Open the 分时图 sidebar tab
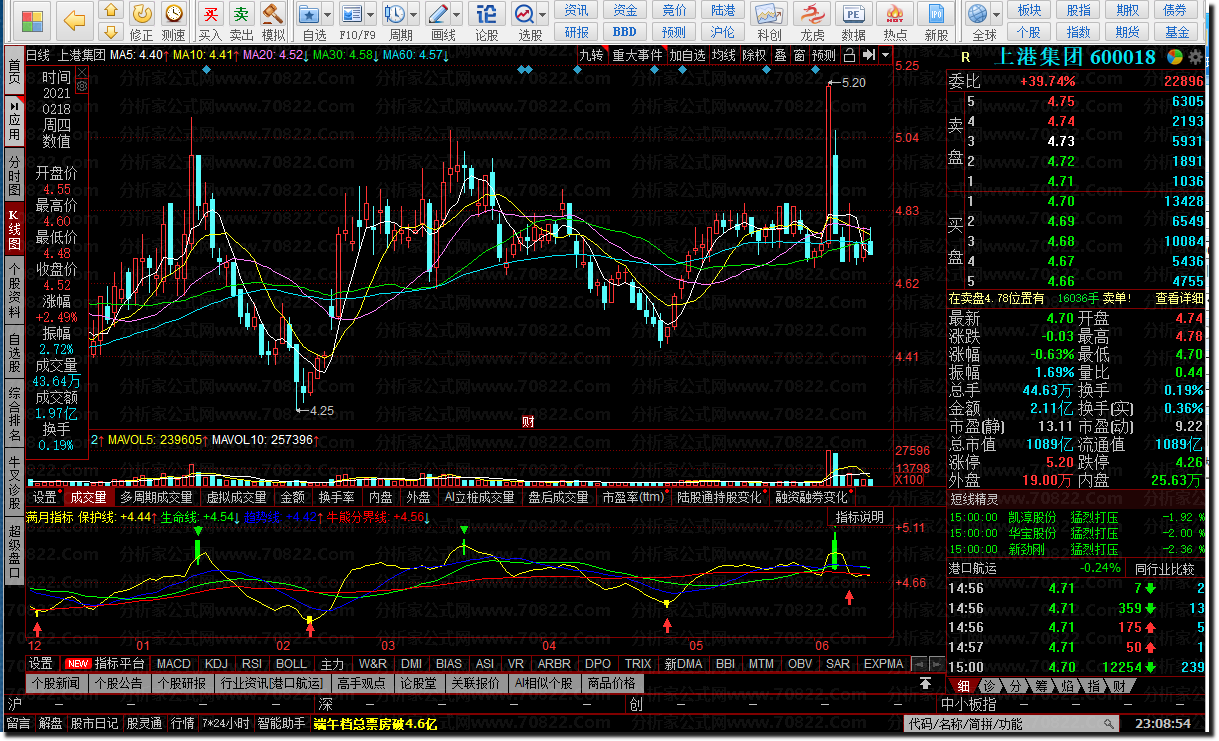The height and width of the screenshot is (741, 1219). (x=14, y=176)
